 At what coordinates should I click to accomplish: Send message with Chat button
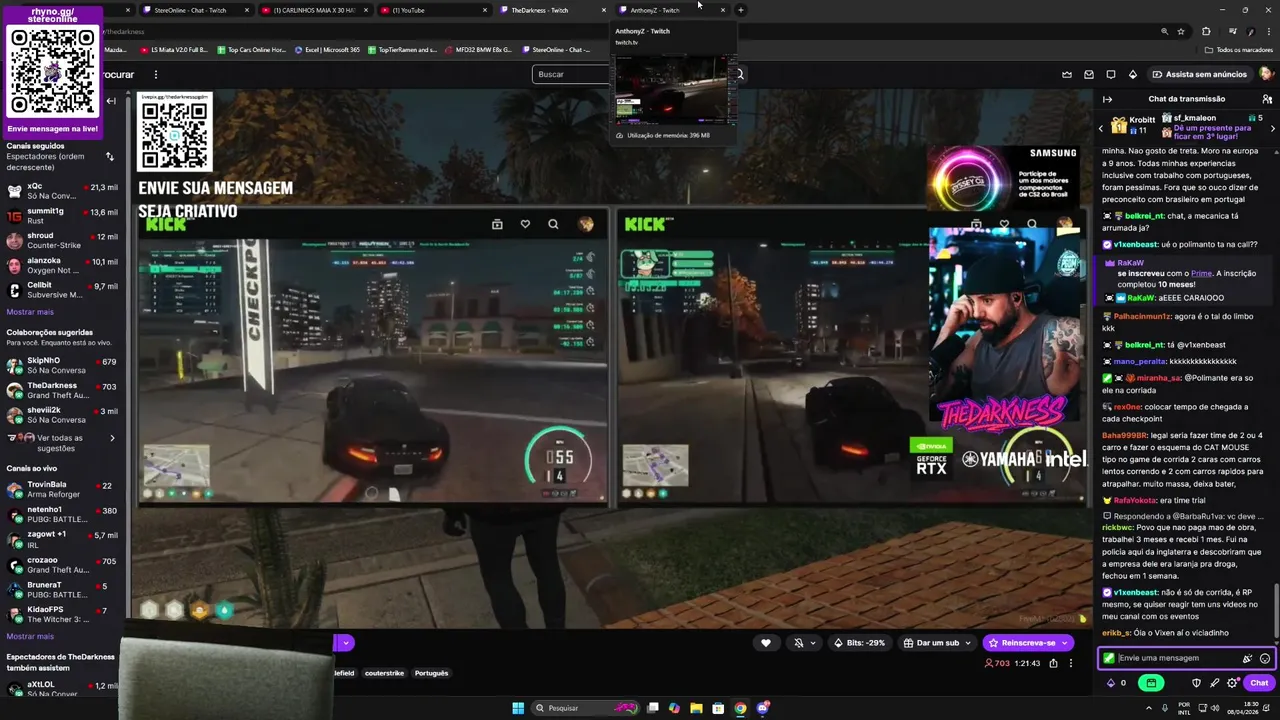click(x=1258, y=683)
